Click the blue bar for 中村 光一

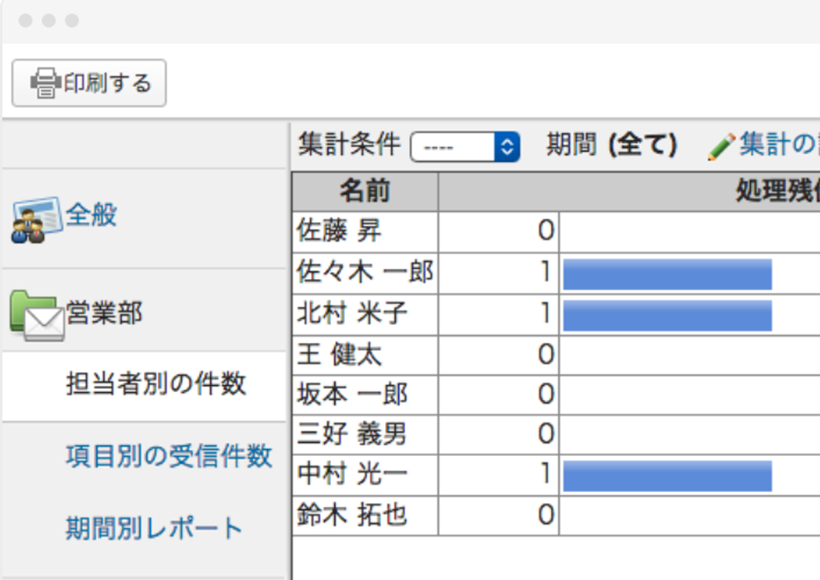tap(667, 476)
